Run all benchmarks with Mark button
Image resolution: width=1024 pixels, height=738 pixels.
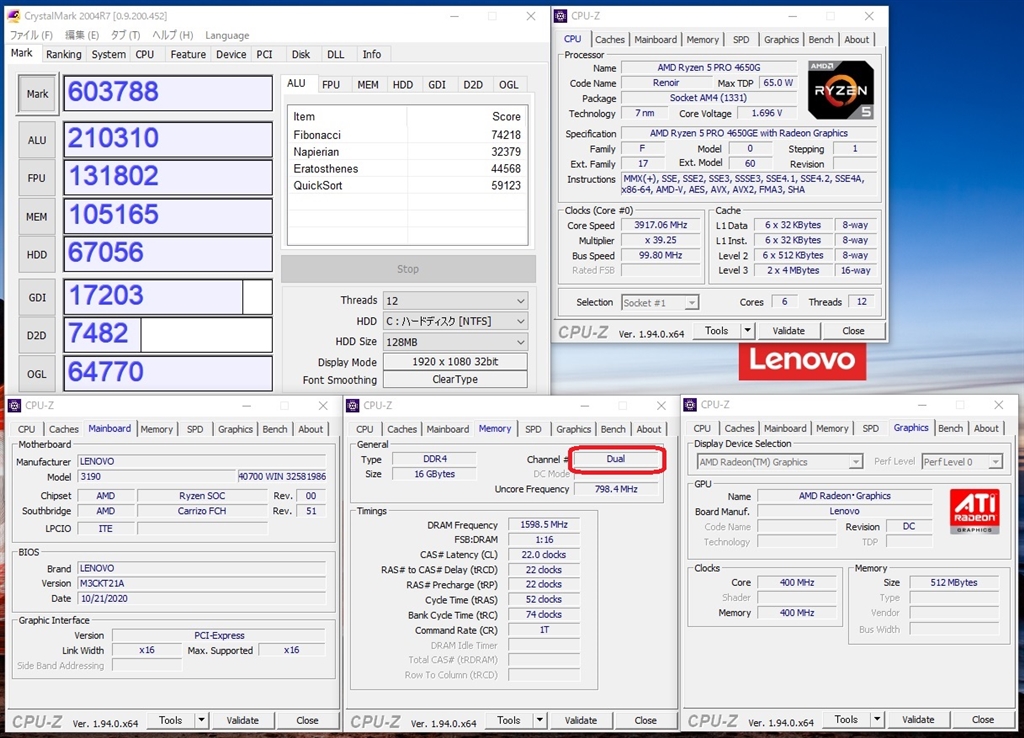[38, 94]
